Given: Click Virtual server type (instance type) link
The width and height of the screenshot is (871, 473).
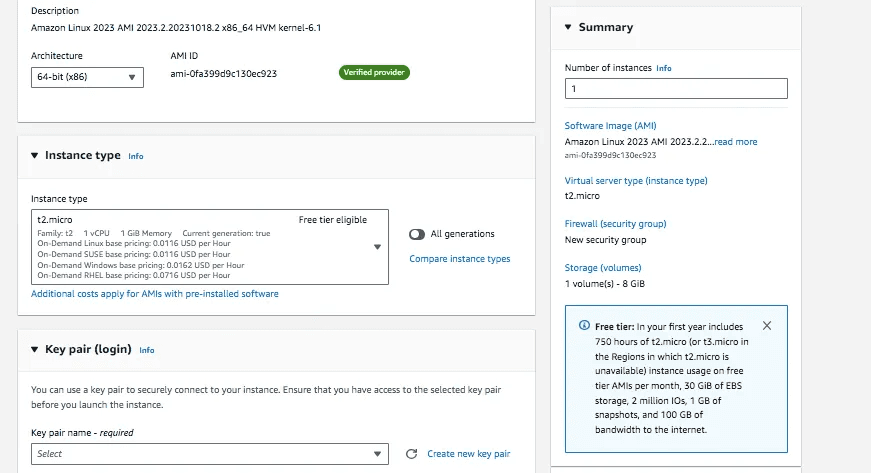Looking at the screenshot, I should pos(636,181).
